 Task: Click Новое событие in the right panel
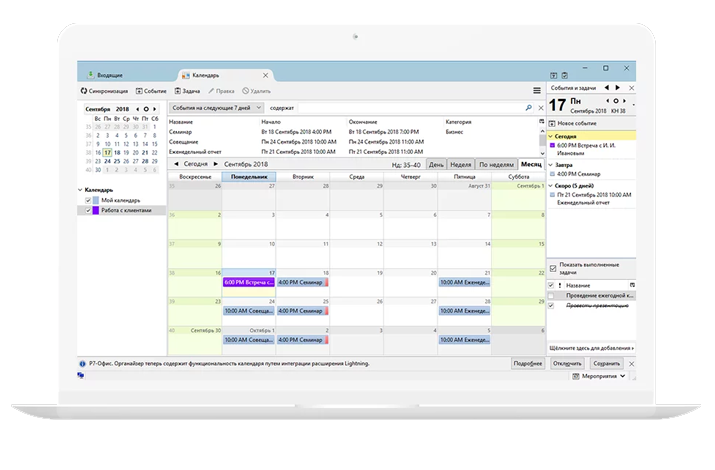coord(578,123)
